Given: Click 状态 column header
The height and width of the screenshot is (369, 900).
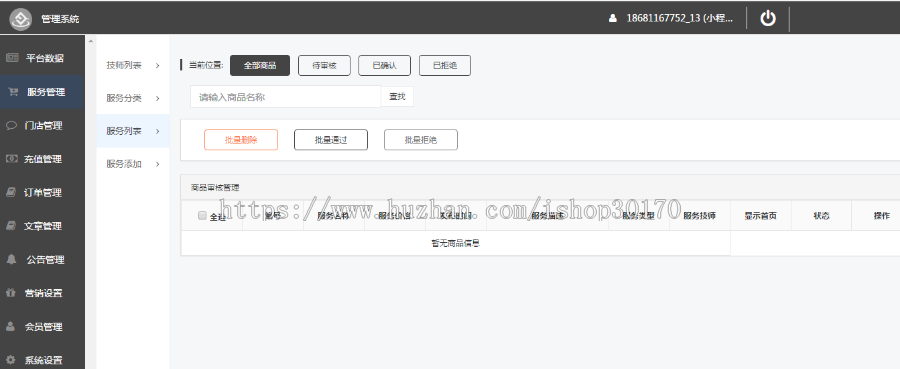Looking at the screenshot, I should click(x=821, y=216).
